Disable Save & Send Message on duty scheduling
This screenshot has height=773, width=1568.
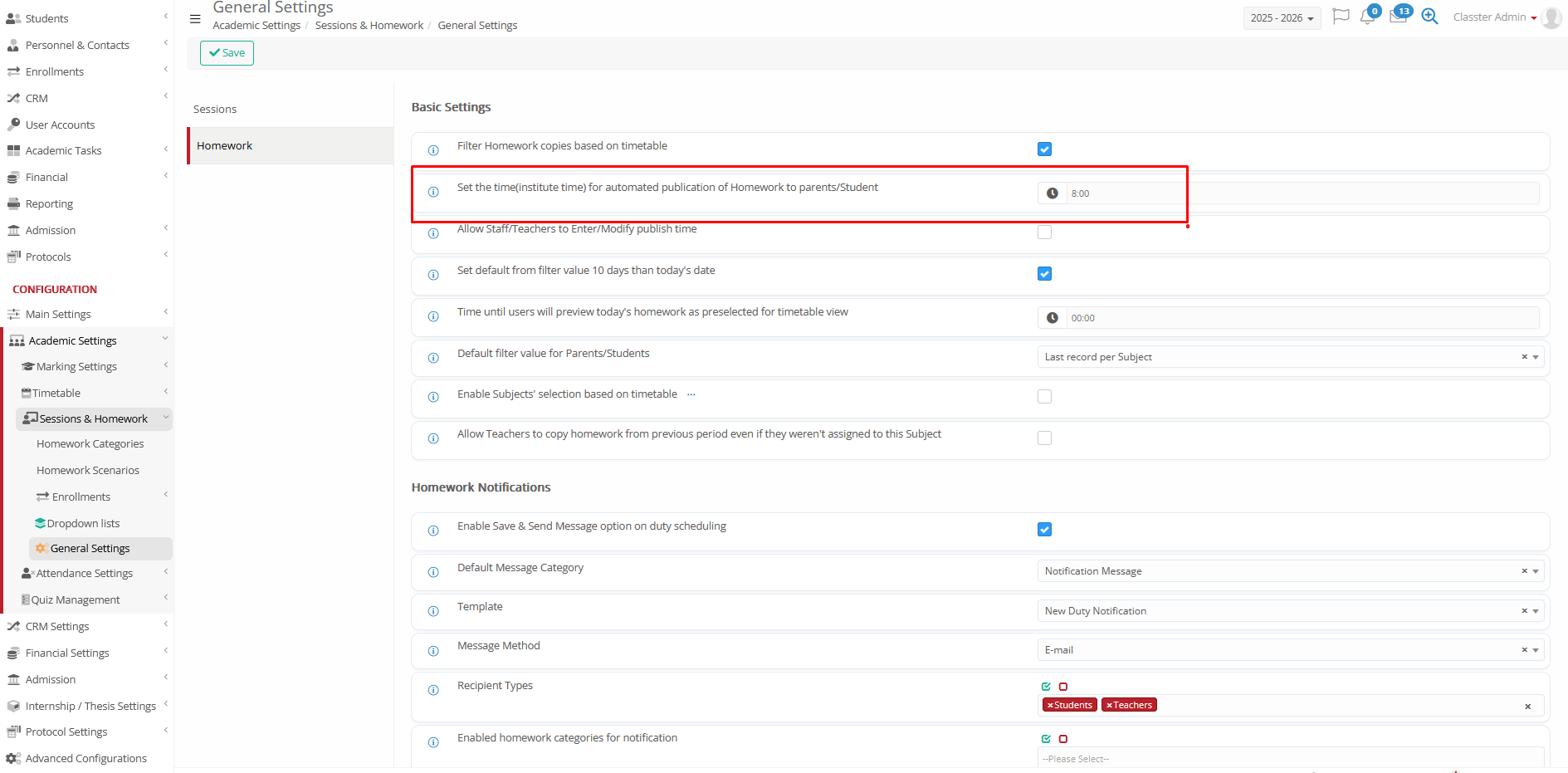point(1044,530)
